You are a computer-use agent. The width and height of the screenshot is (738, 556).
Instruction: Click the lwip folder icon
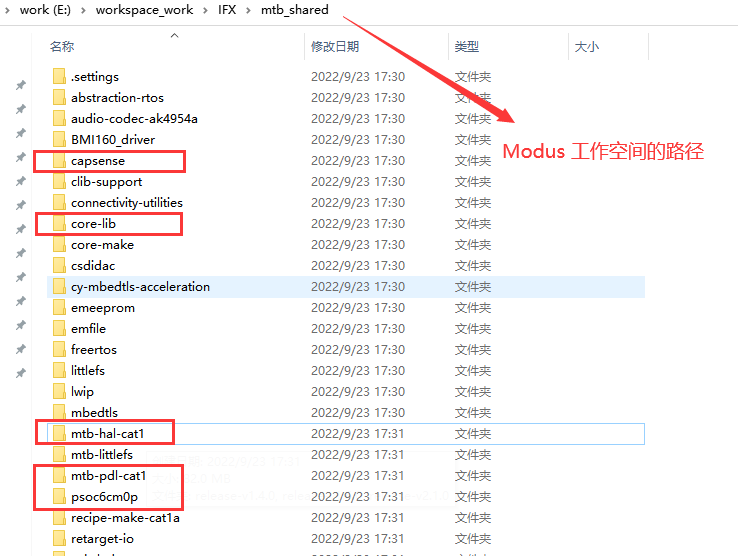coord(59,392)
